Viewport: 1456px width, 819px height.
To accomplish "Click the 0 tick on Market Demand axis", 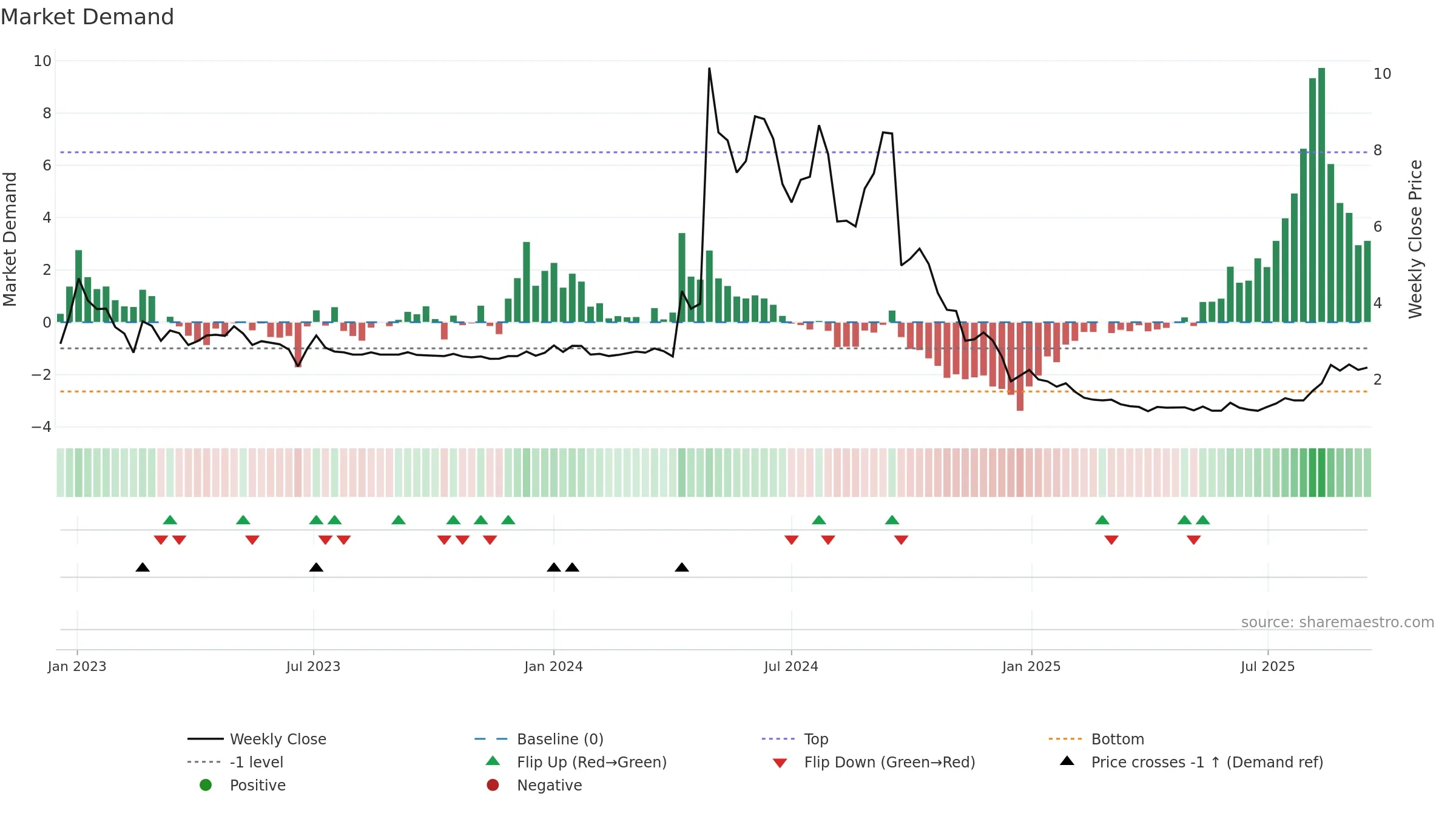I will (x=47, y=323).
